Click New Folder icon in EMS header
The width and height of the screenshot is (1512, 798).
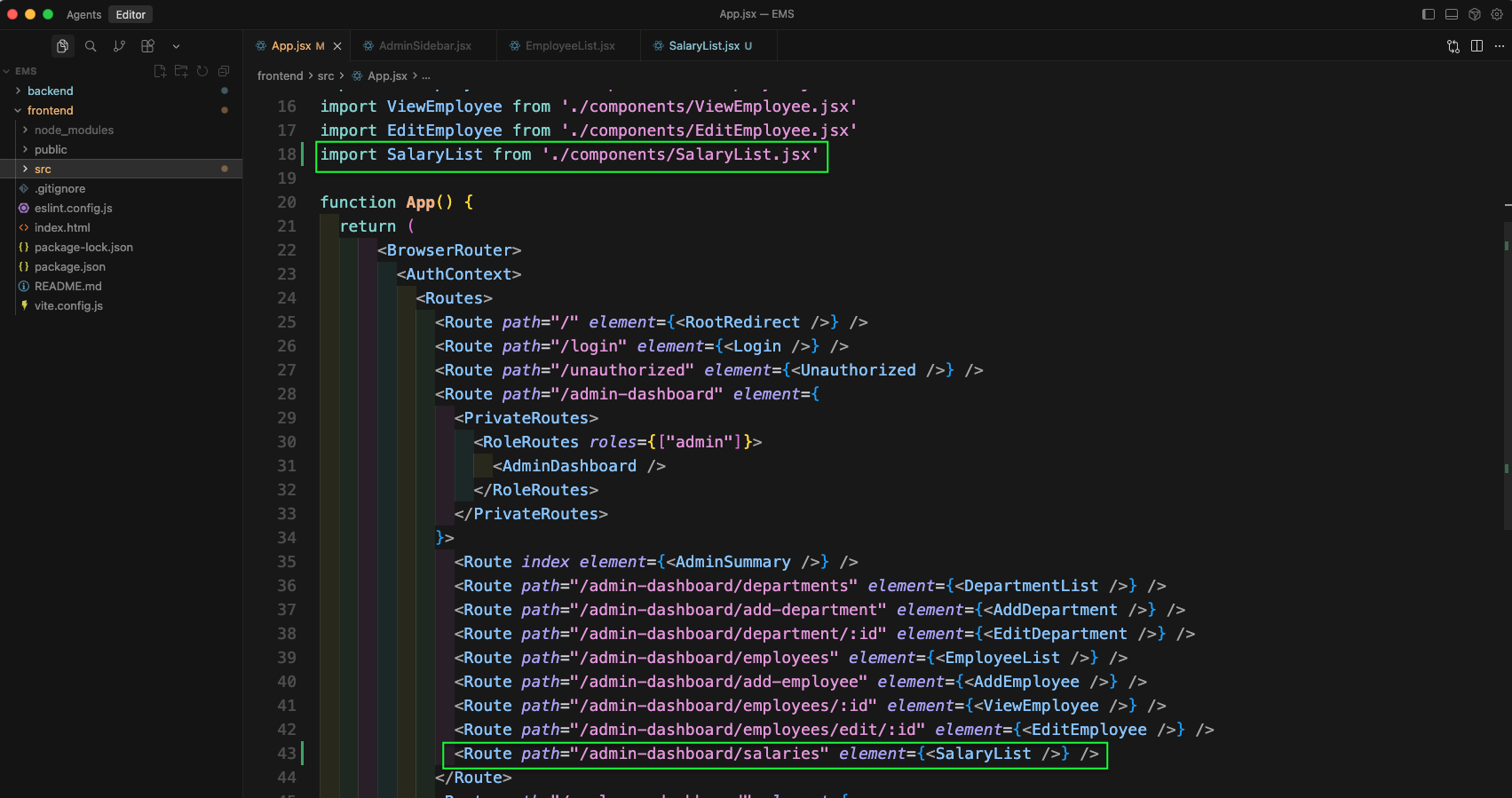click(x=181, y=71)
